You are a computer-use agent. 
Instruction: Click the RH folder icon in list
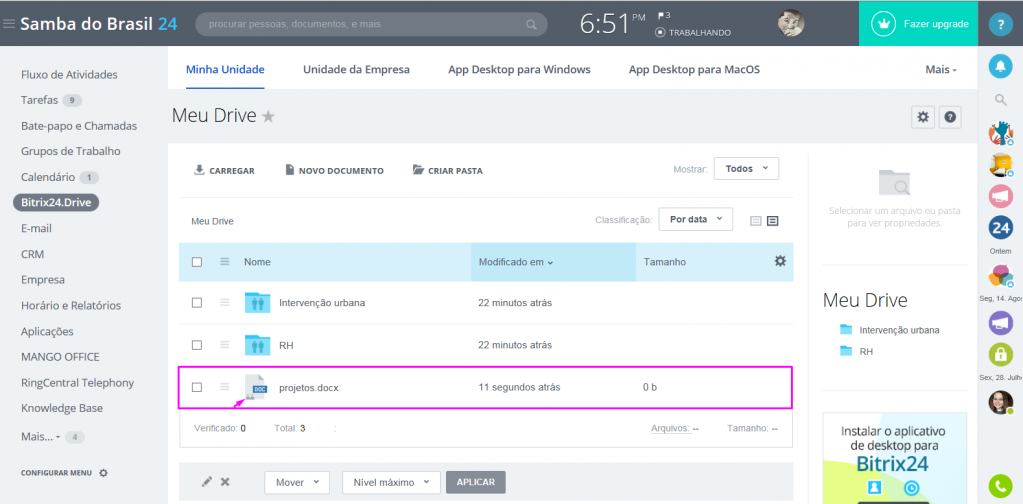point(258,345)
